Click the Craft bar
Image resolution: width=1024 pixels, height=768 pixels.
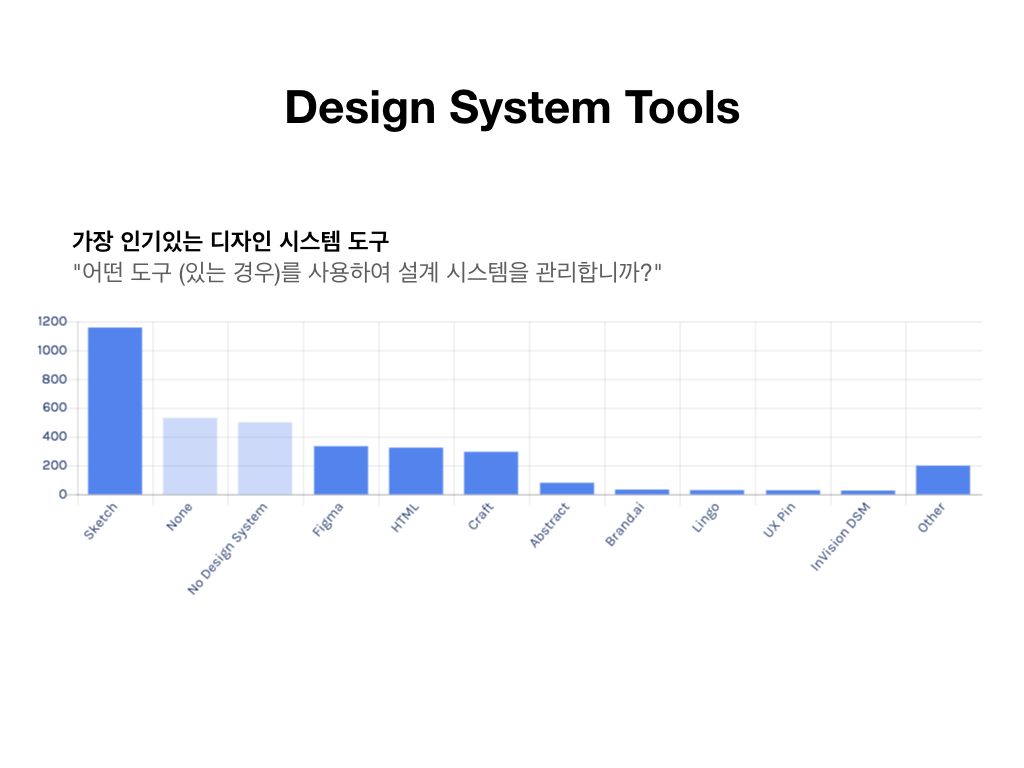point(491,473)
